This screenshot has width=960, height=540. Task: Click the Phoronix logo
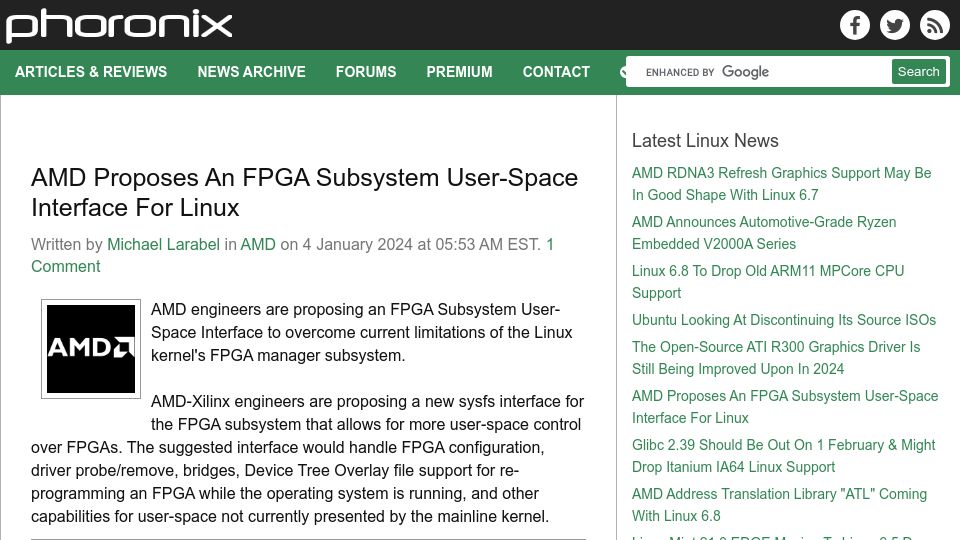119,25
